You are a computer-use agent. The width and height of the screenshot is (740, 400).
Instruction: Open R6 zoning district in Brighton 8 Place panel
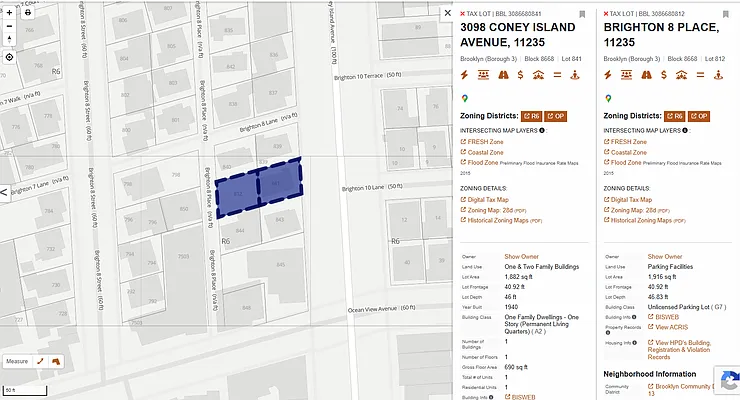tap(675, 116)
